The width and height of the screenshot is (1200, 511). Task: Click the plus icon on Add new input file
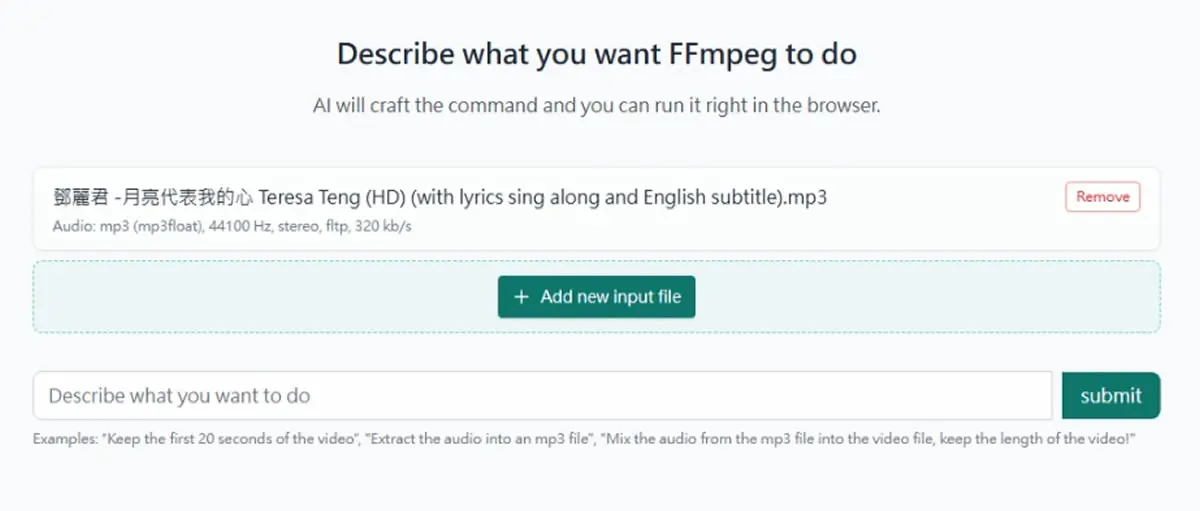click(520, 297)
